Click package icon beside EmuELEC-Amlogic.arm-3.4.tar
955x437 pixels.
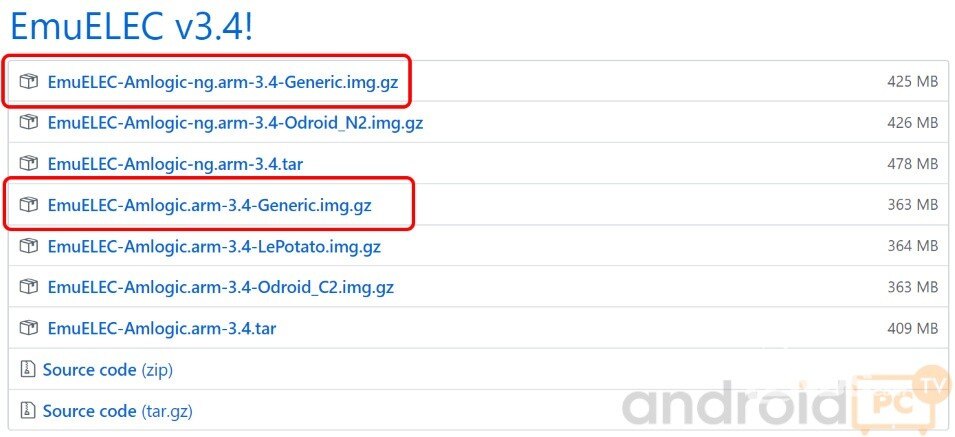28,328
